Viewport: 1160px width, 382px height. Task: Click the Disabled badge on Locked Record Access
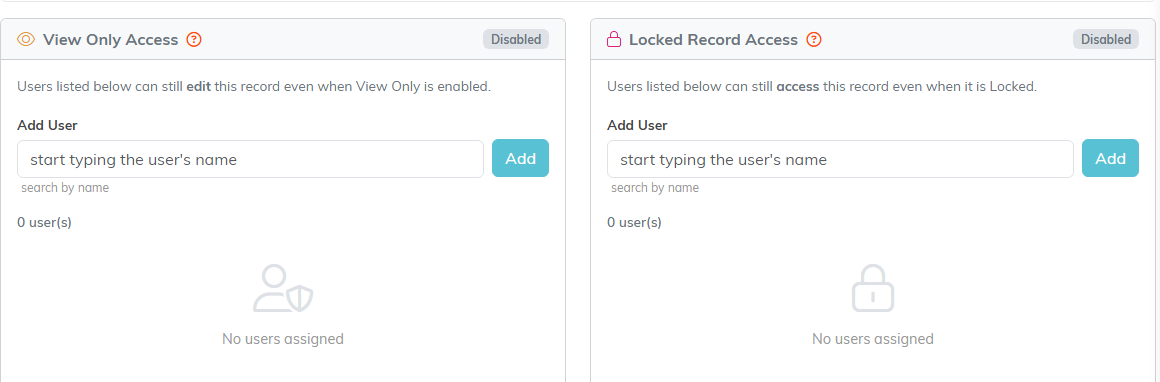tap(1106, 39)
